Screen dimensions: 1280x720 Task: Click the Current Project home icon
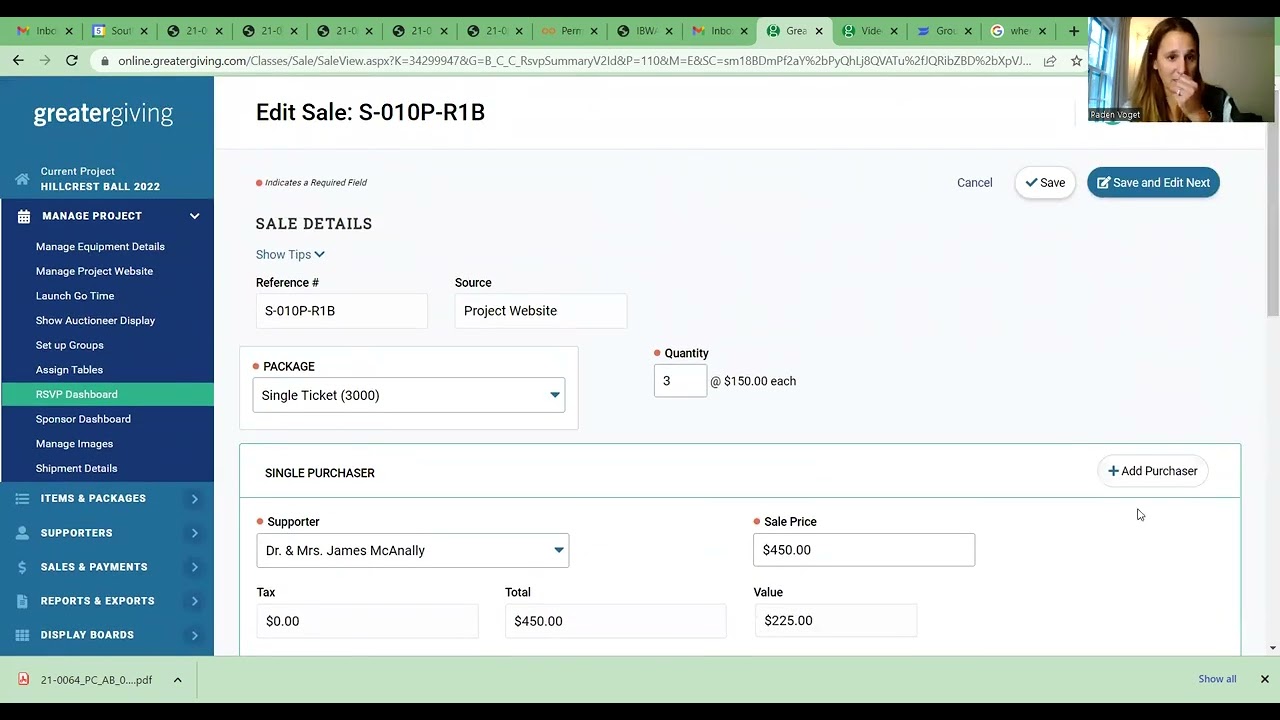[x=22, y=179]
